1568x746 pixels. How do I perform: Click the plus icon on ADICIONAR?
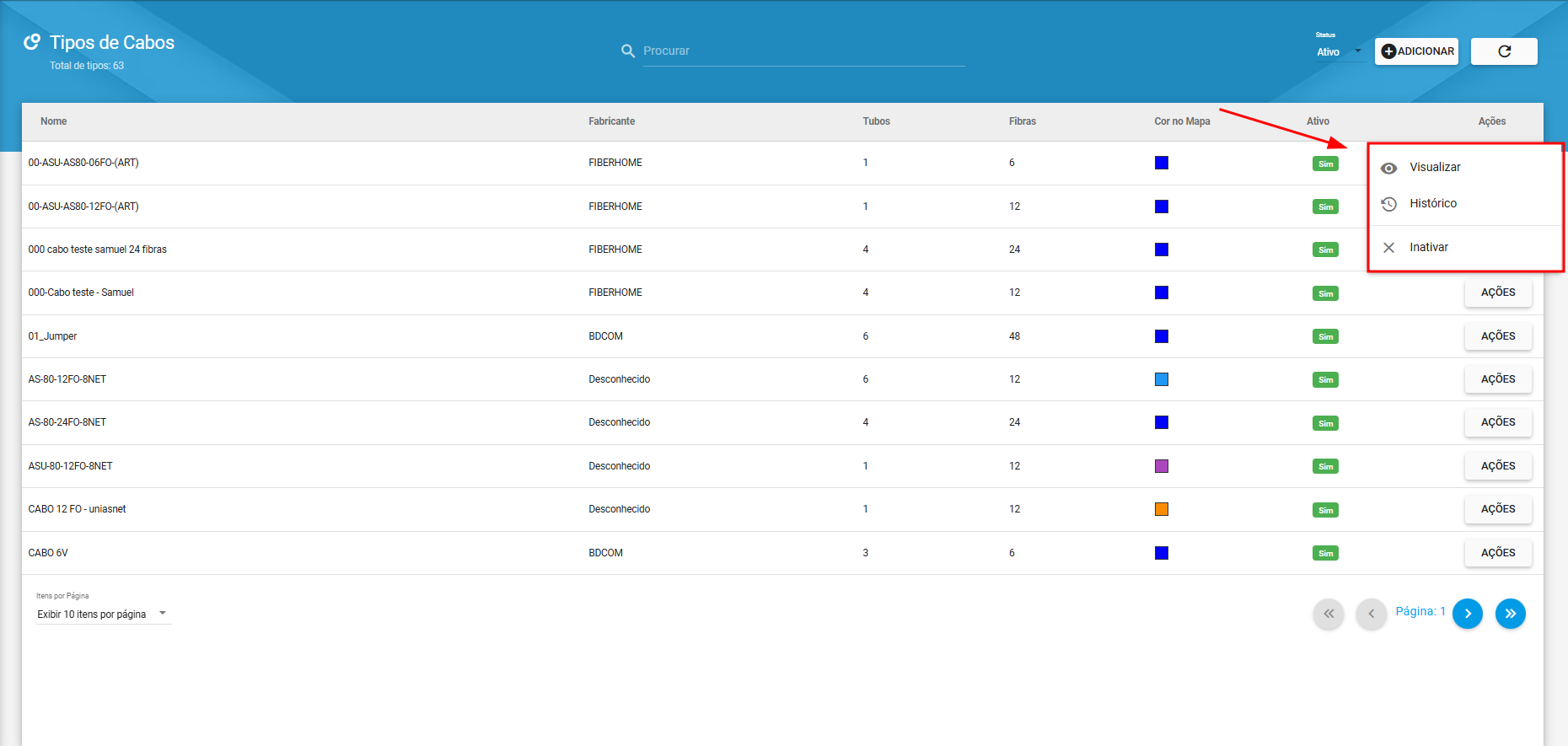(x=1388, y=51)
